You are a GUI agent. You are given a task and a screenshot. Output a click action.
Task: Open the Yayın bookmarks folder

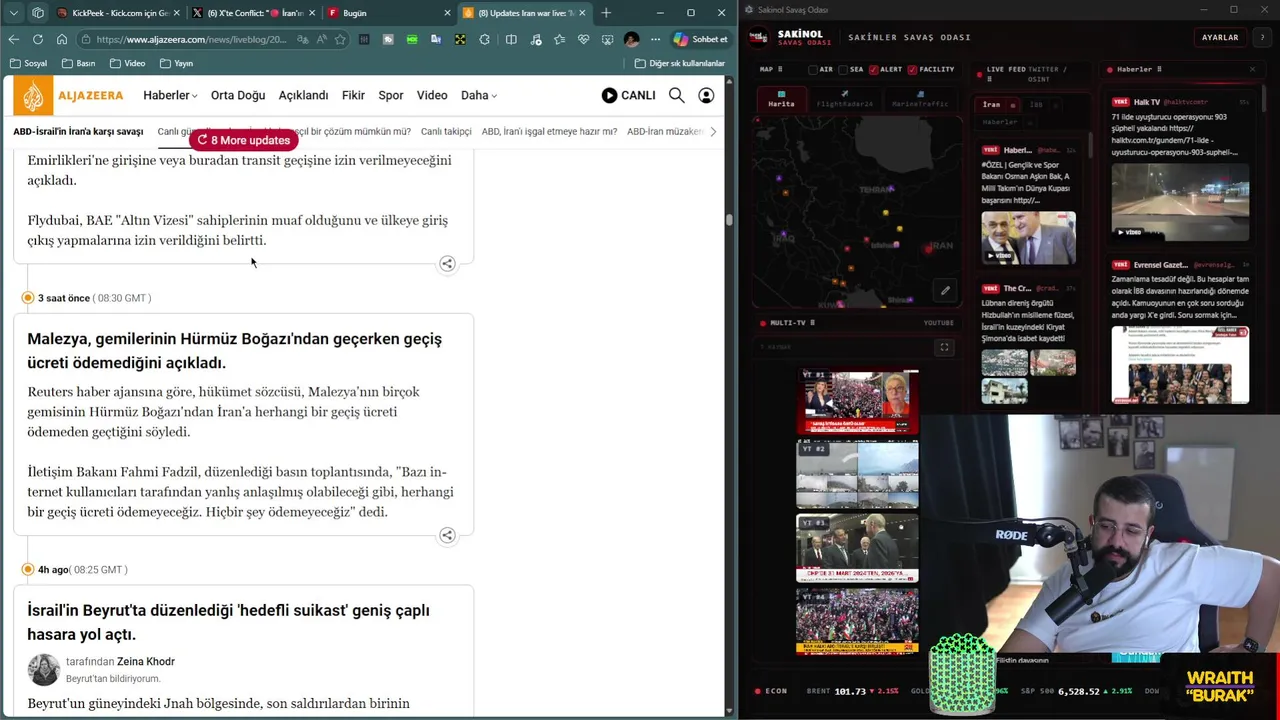tap(176, 63)
